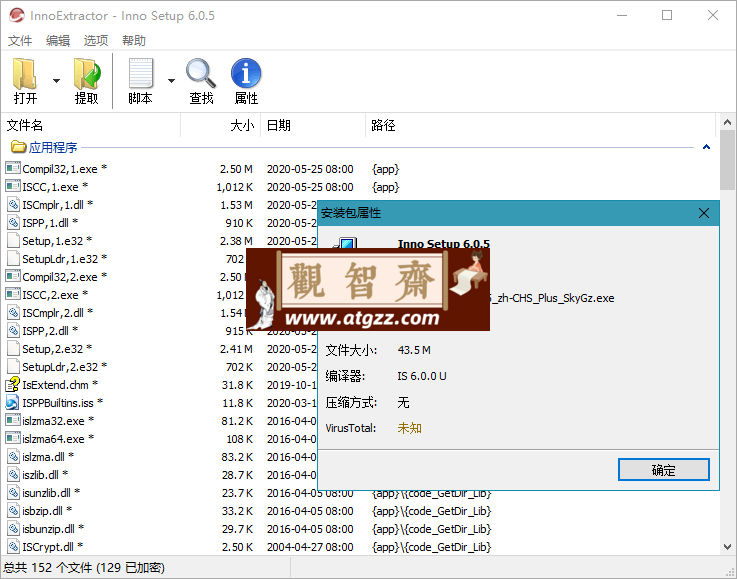Screen dimensions: 737x579
Task: Click the ISCmplr,1.dll file icon
Action: pyautogui.click(x=14, y=204)
